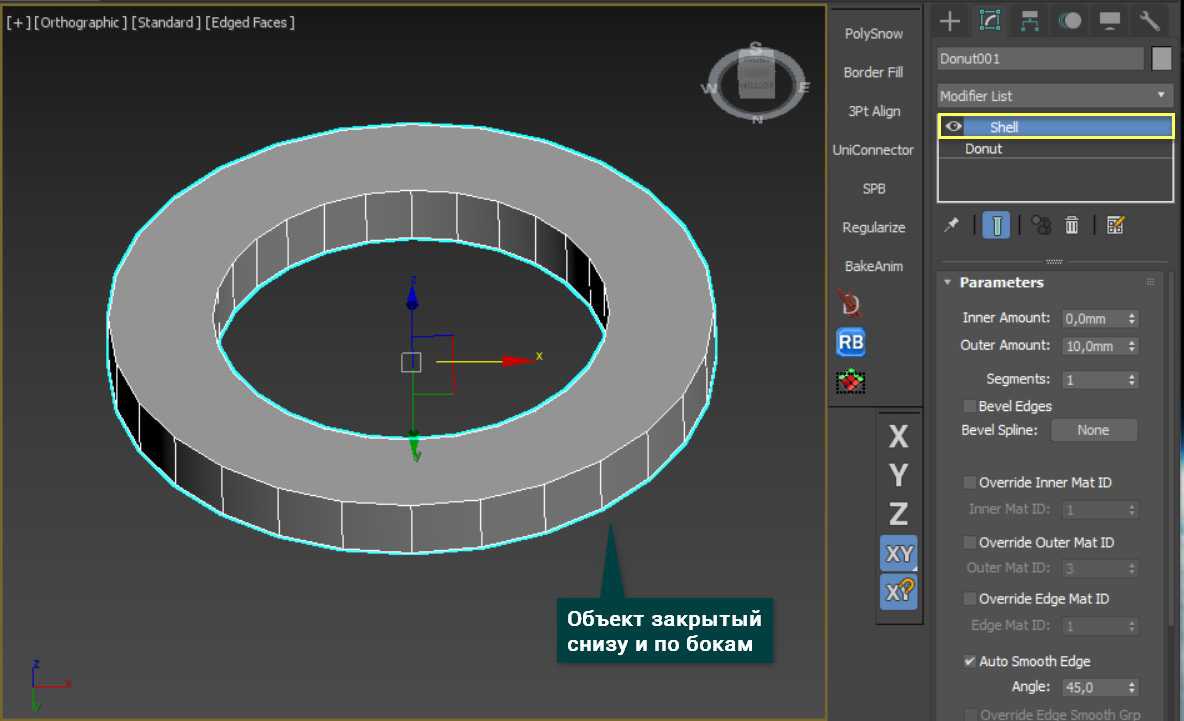
Task: Open Configure Modifier Sets icon
Action: tap(1116, 225)
